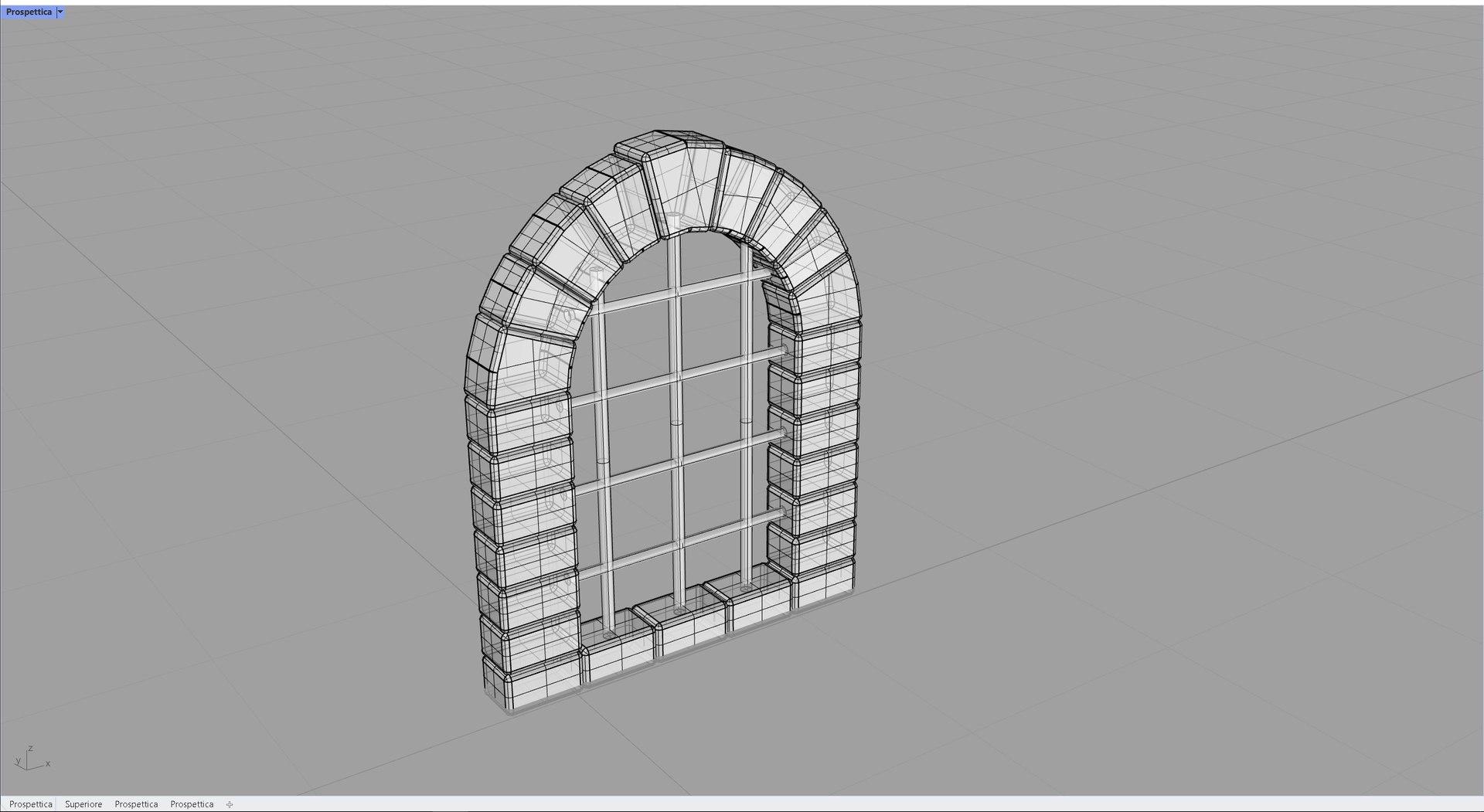Open Prospettica tab directly after Superiore tab
Image resolution: width=1484 pixels, height=812 pixels.
(136, 804)
